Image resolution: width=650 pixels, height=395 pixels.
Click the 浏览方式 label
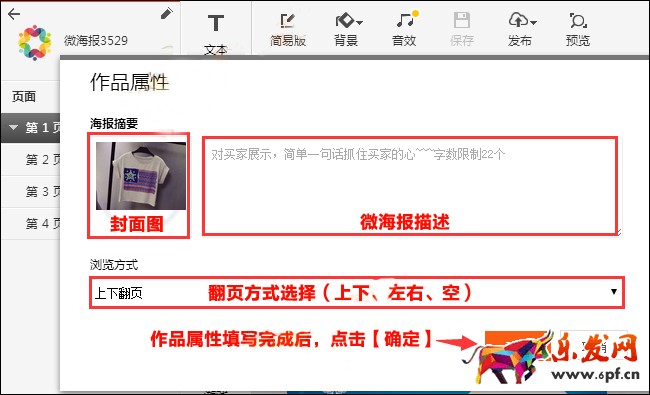[x=114, y=264]
